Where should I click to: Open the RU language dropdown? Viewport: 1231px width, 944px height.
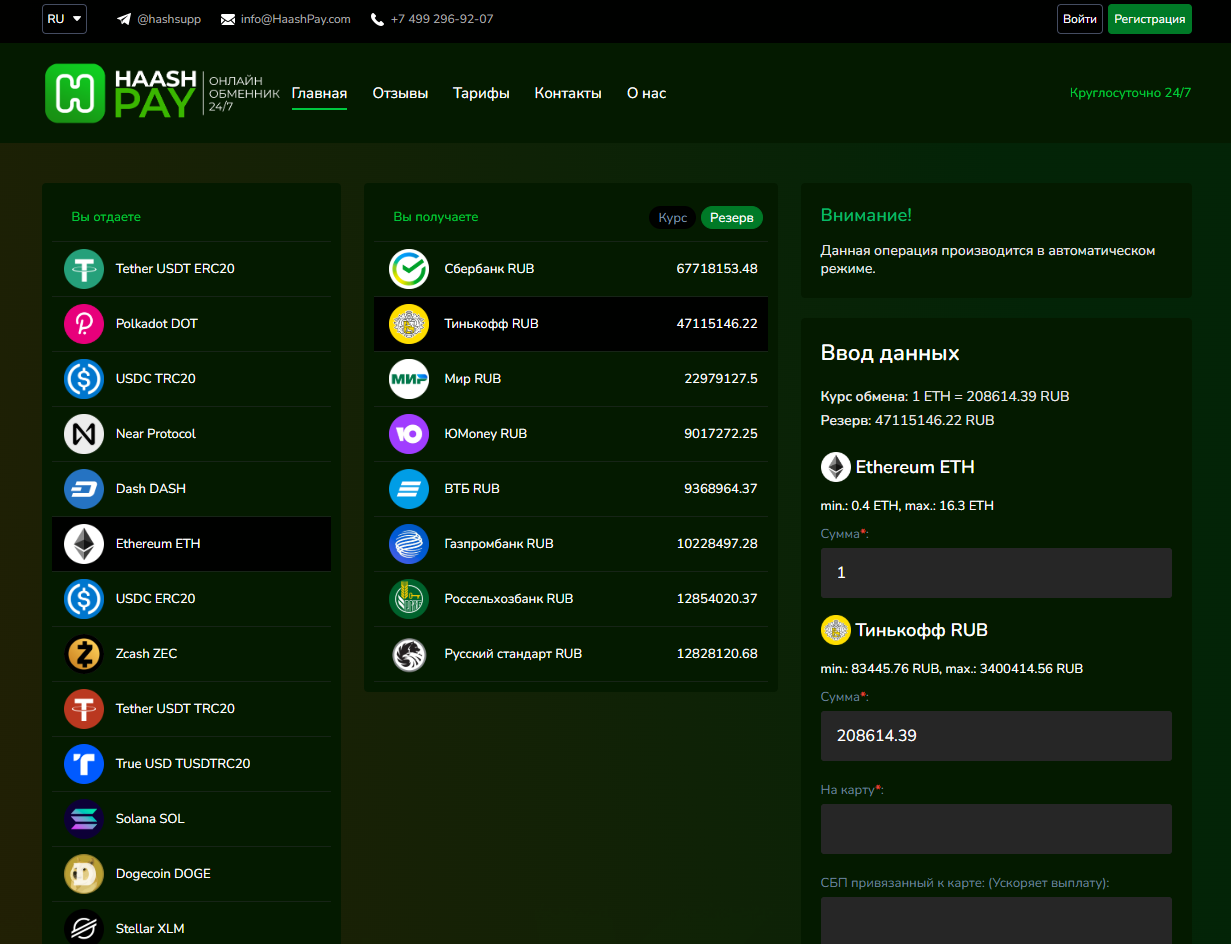click(x=64, y=19)
